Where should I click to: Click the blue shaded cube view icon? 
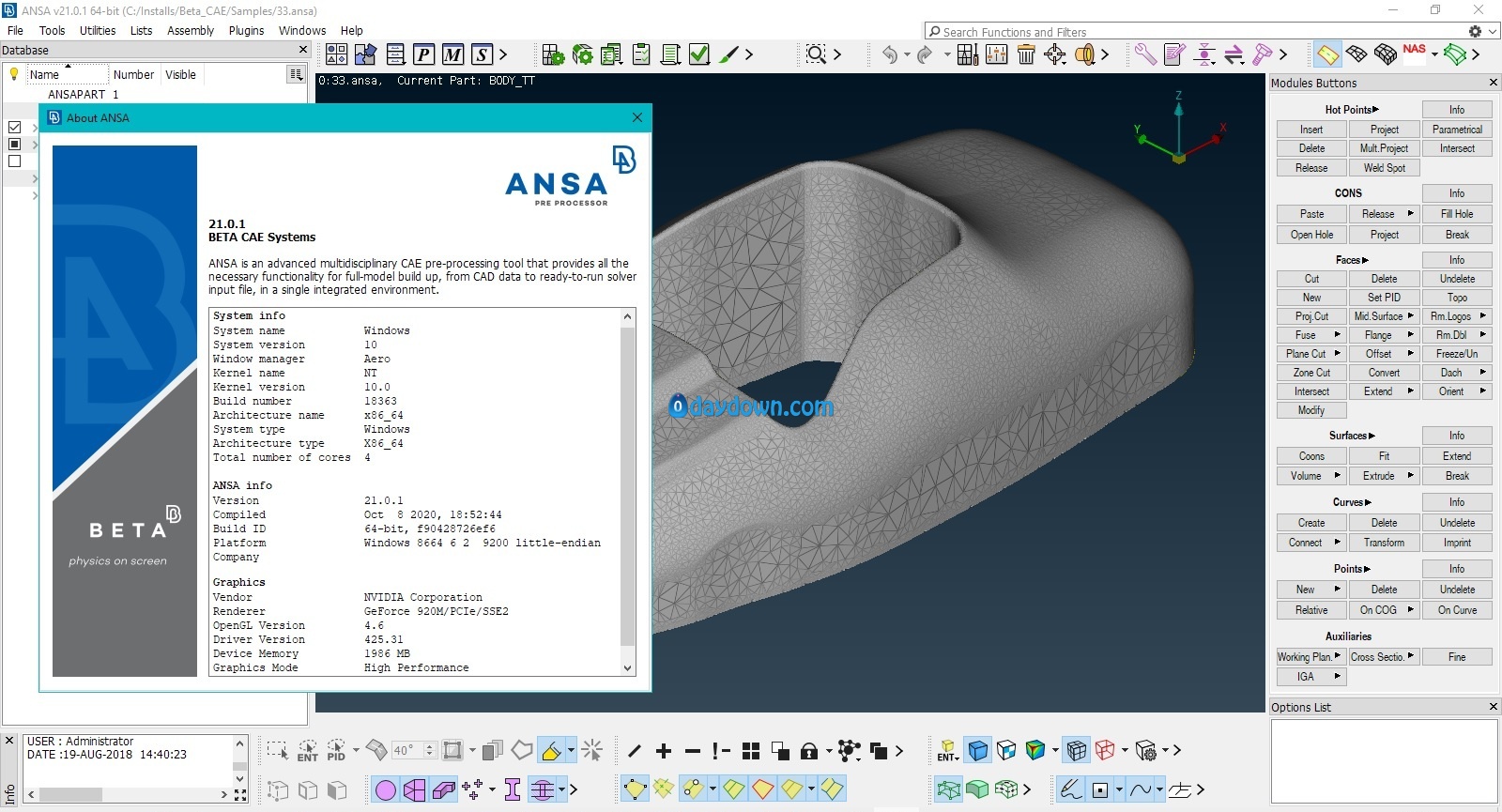(x=978, y=750)
